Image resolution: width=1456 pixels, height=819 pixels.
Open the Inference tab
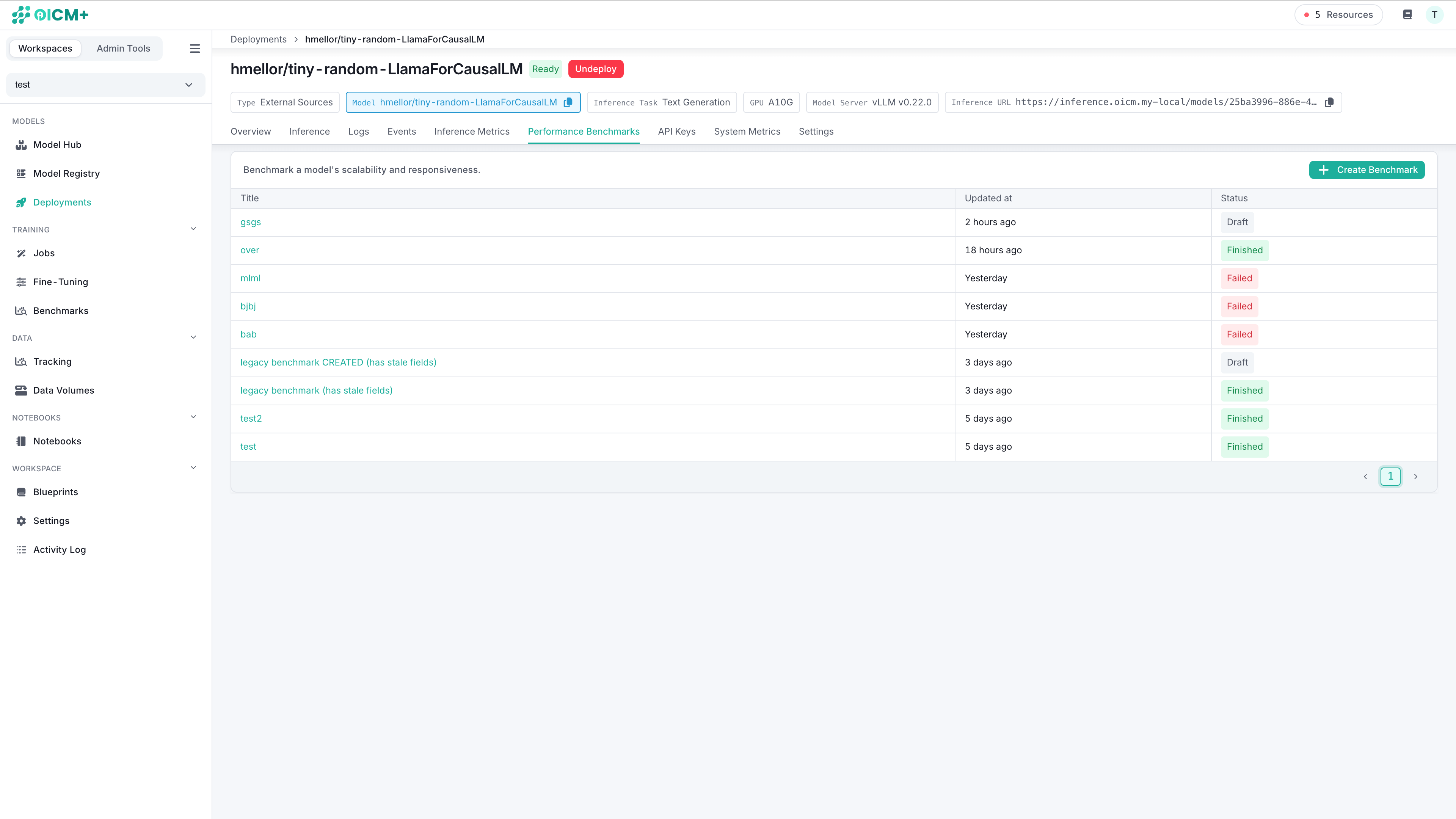tap(309, 132)
